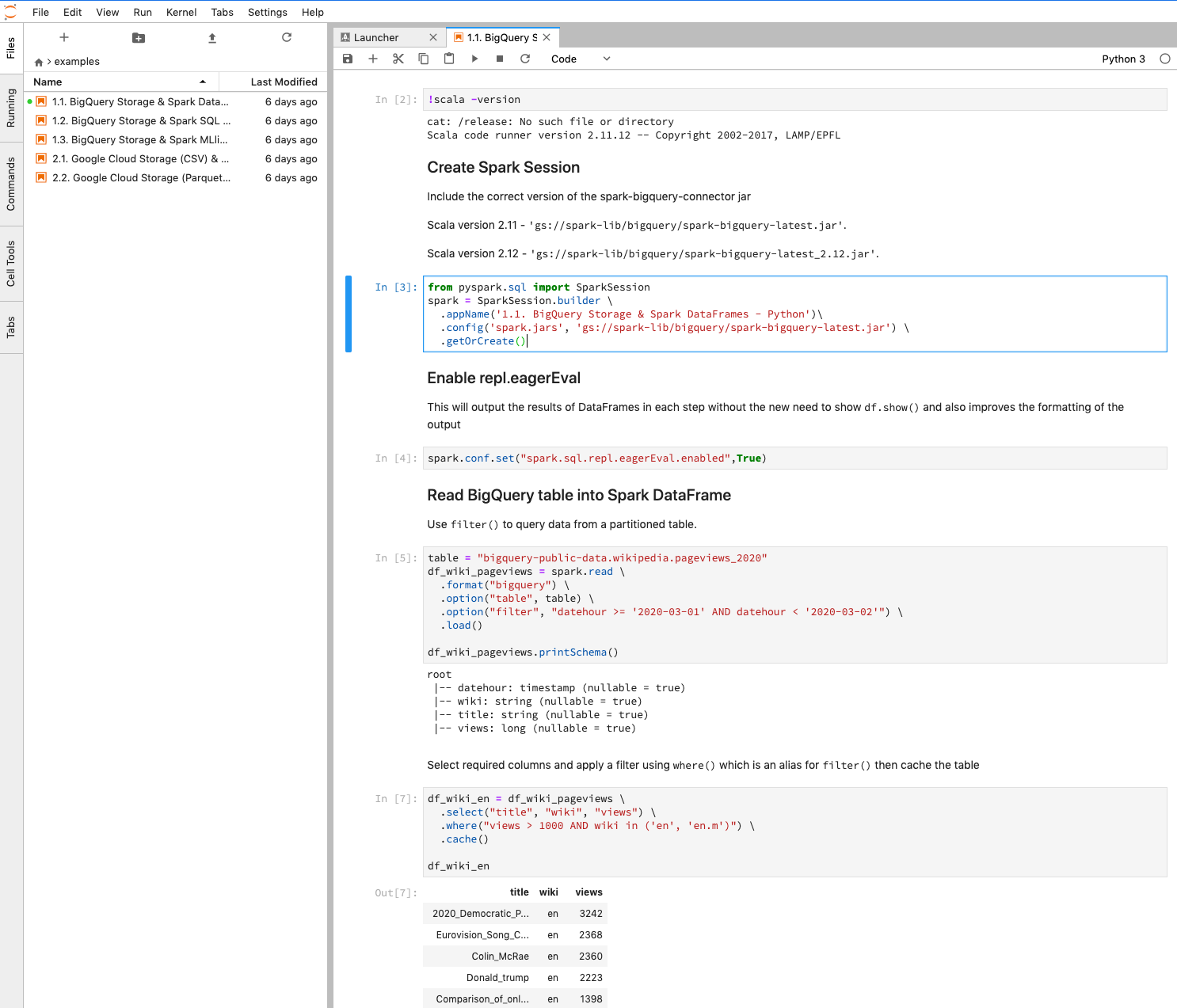
Task: Open the Kernel menu
Action: coord(181,12)
